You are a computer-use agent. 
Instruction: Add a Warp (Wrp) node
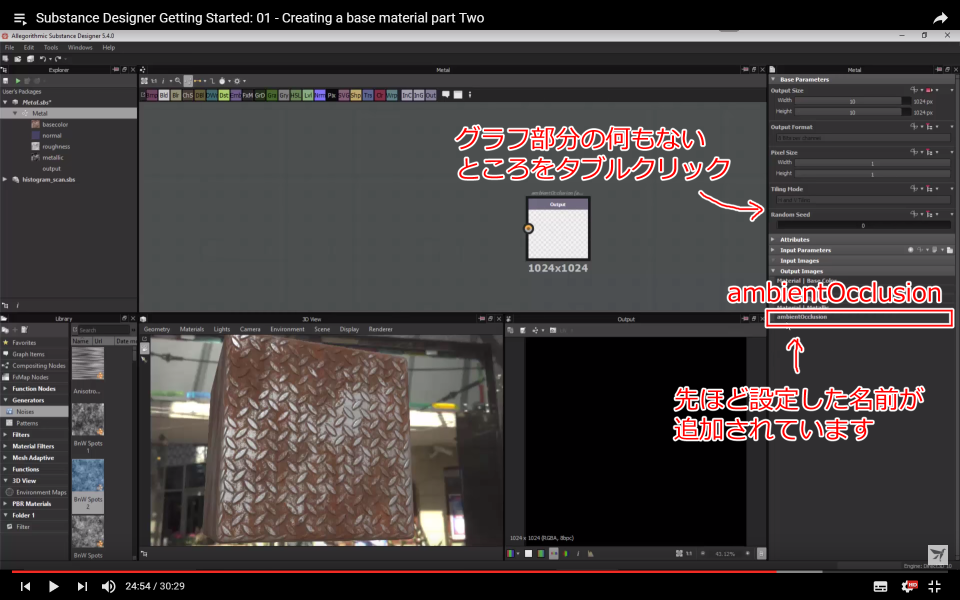click(392, 95)
